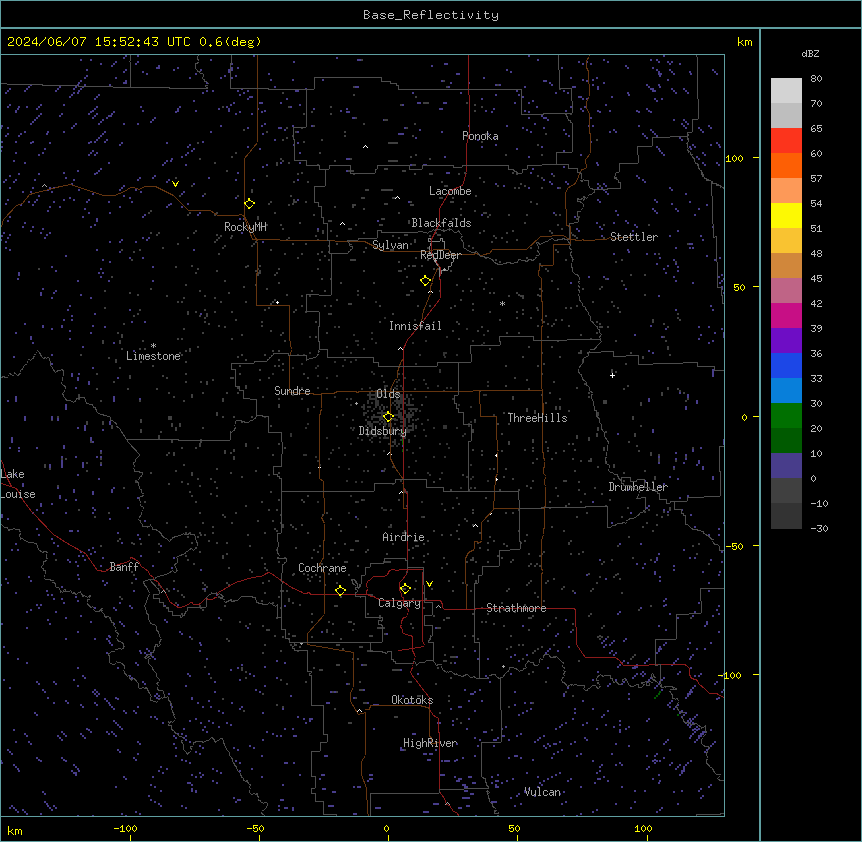Click the yellow diamond marker south of RedDeer
Screen dimensions: 862x842
425,281
